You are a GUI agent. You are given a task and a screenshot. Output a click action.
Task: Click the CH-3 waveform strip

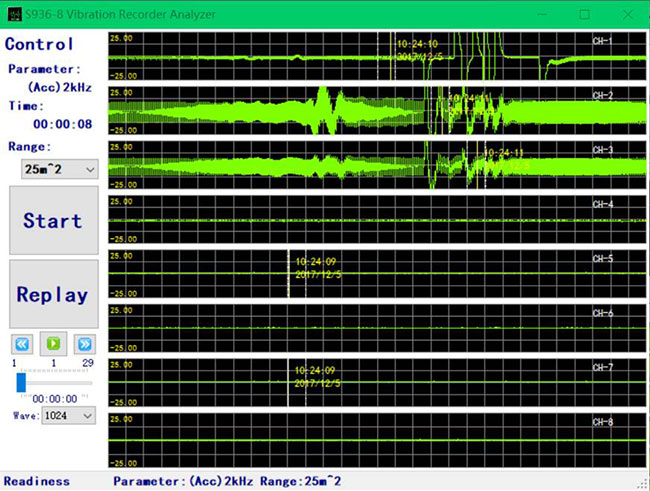250,165
